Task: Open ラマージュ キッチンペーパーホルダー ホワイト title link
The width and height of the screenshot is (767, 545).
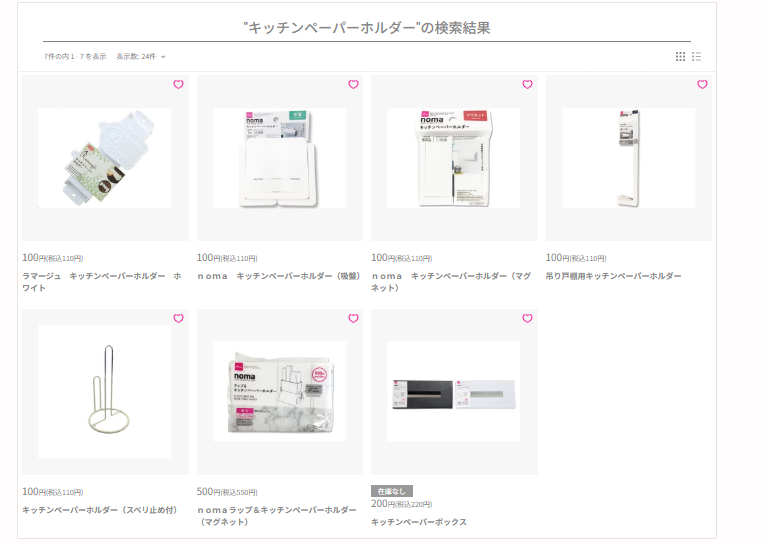Action: pyautogui.click(x=102, y=282)
